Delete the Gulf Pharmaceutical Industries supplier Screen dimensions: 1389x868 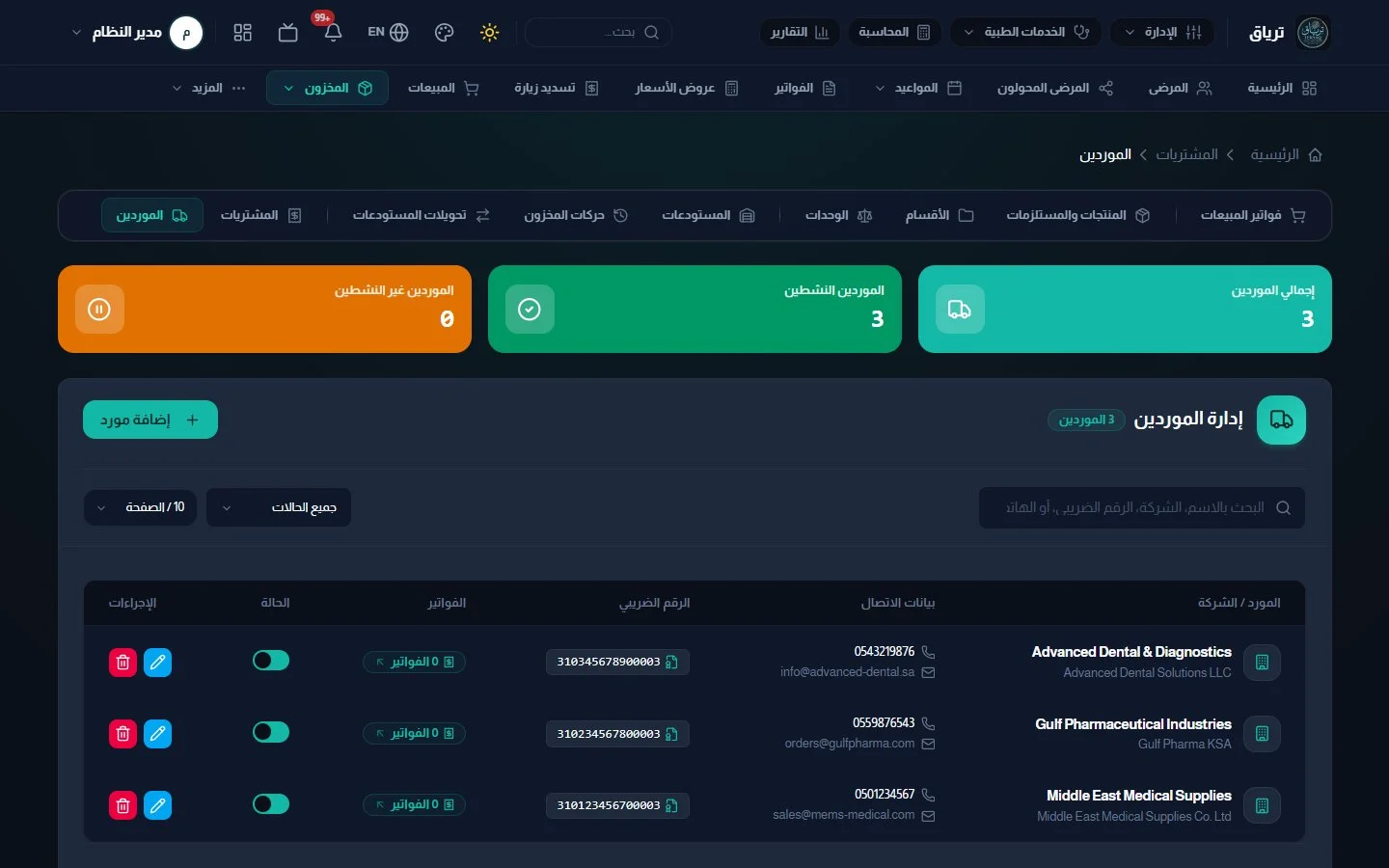click(123, 734)
